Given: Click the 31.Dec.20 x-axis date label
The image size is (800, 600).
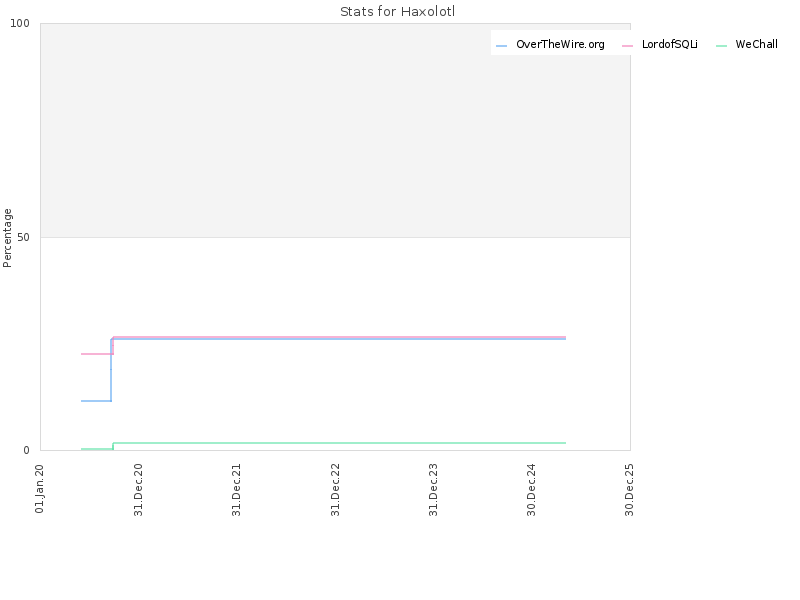Looking at the screenshot, I should point(138,490).
